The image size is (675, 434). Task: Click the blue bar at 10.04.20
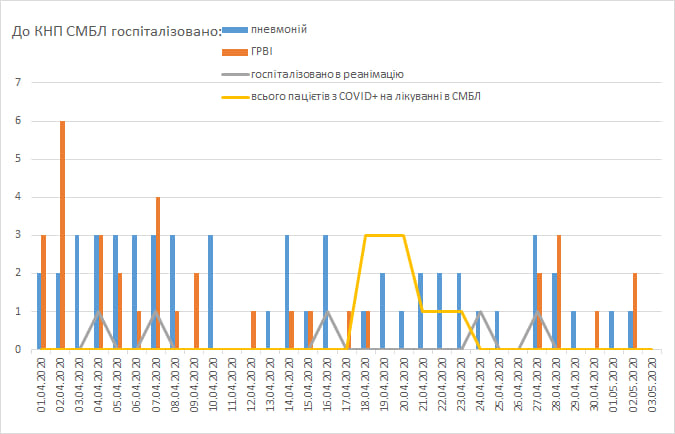[211, 292]
